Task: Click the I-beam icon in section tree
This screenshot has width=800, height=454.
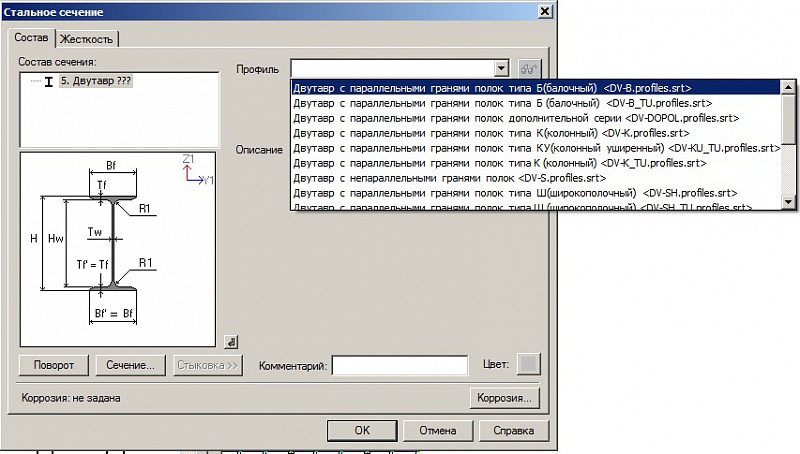Action: (48, 81)
